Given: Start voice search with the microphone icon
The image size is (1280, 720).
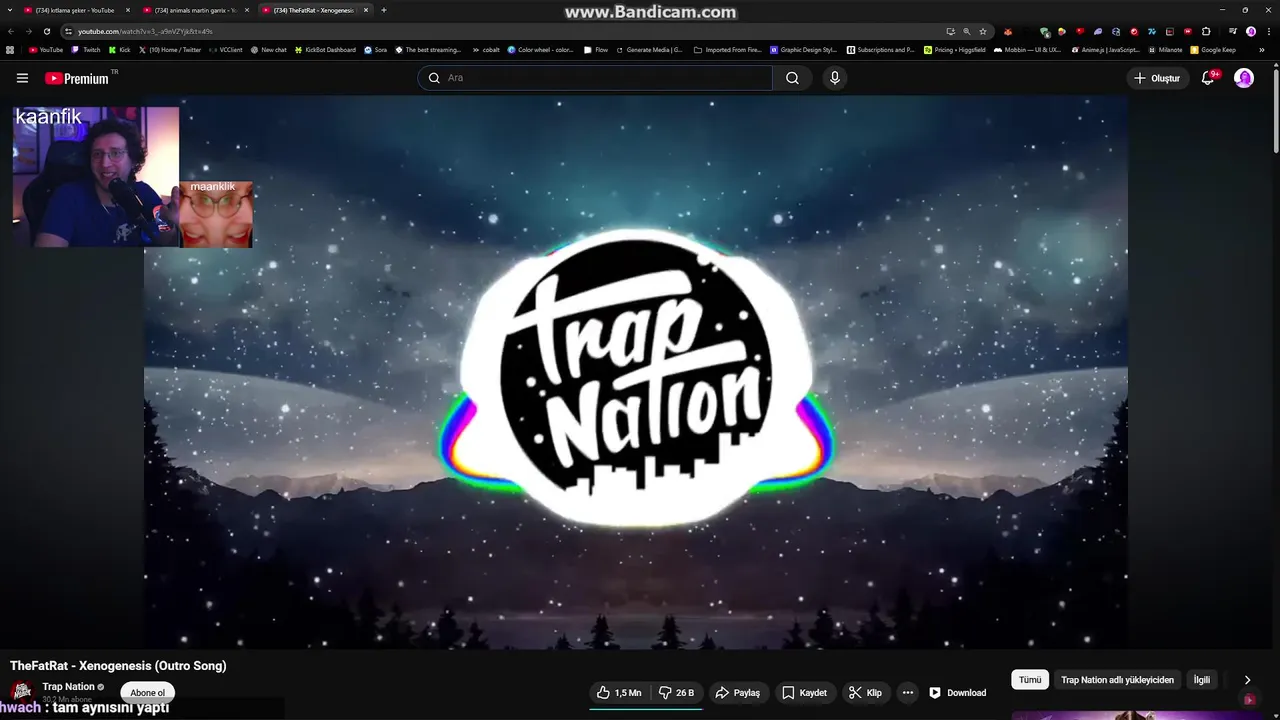Looking at the screenshot, I should (x=835, y=78).
